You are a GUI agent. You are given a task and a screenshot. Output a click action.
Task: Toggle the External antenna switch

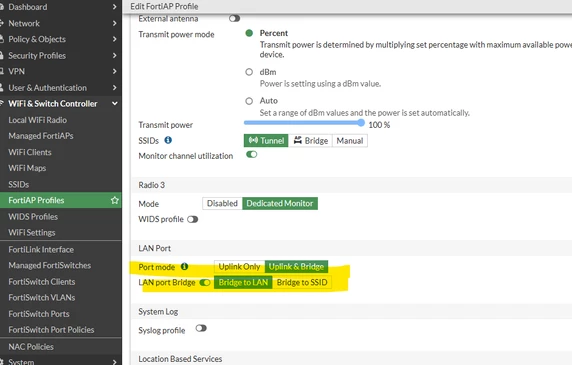point(235,18)
